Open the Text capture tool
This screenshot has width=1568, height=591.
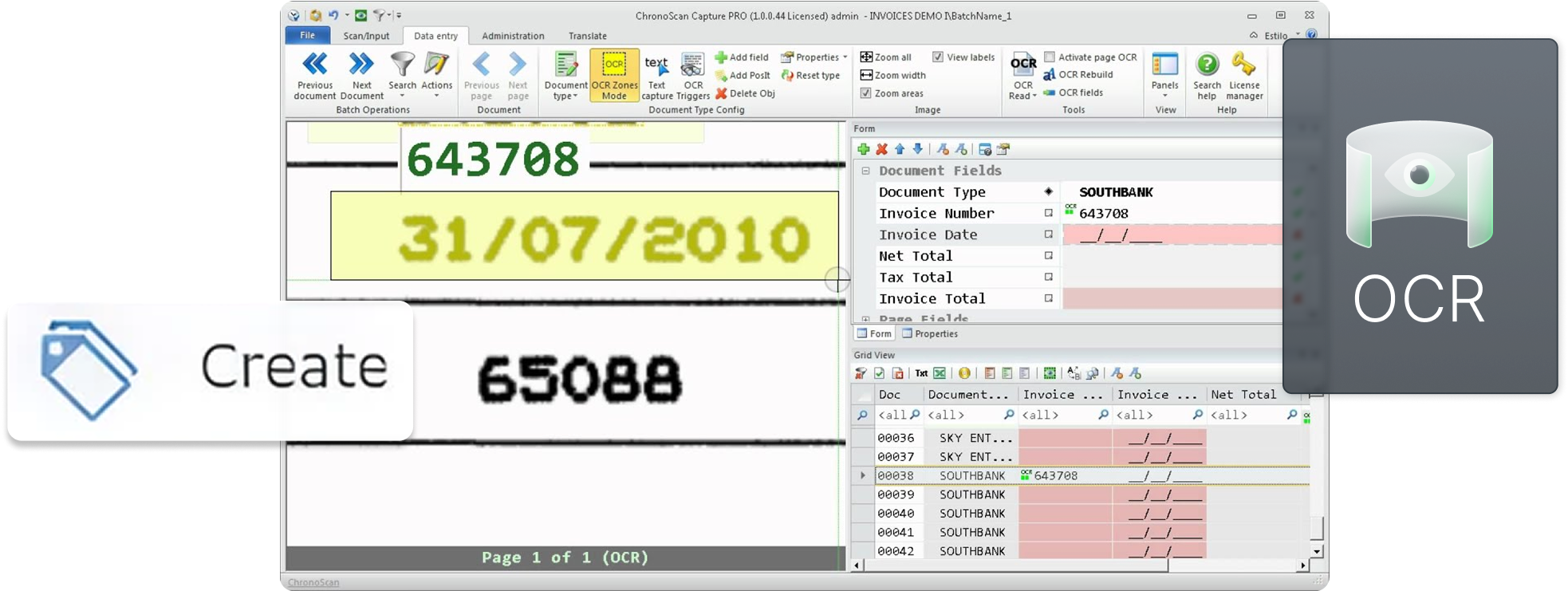(x=656, y=75)
